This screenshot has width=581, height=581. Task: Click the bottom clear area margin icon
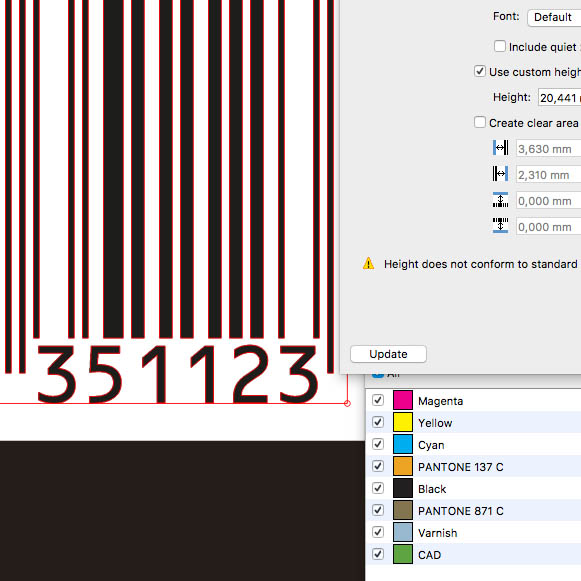(x=500, y=225)
